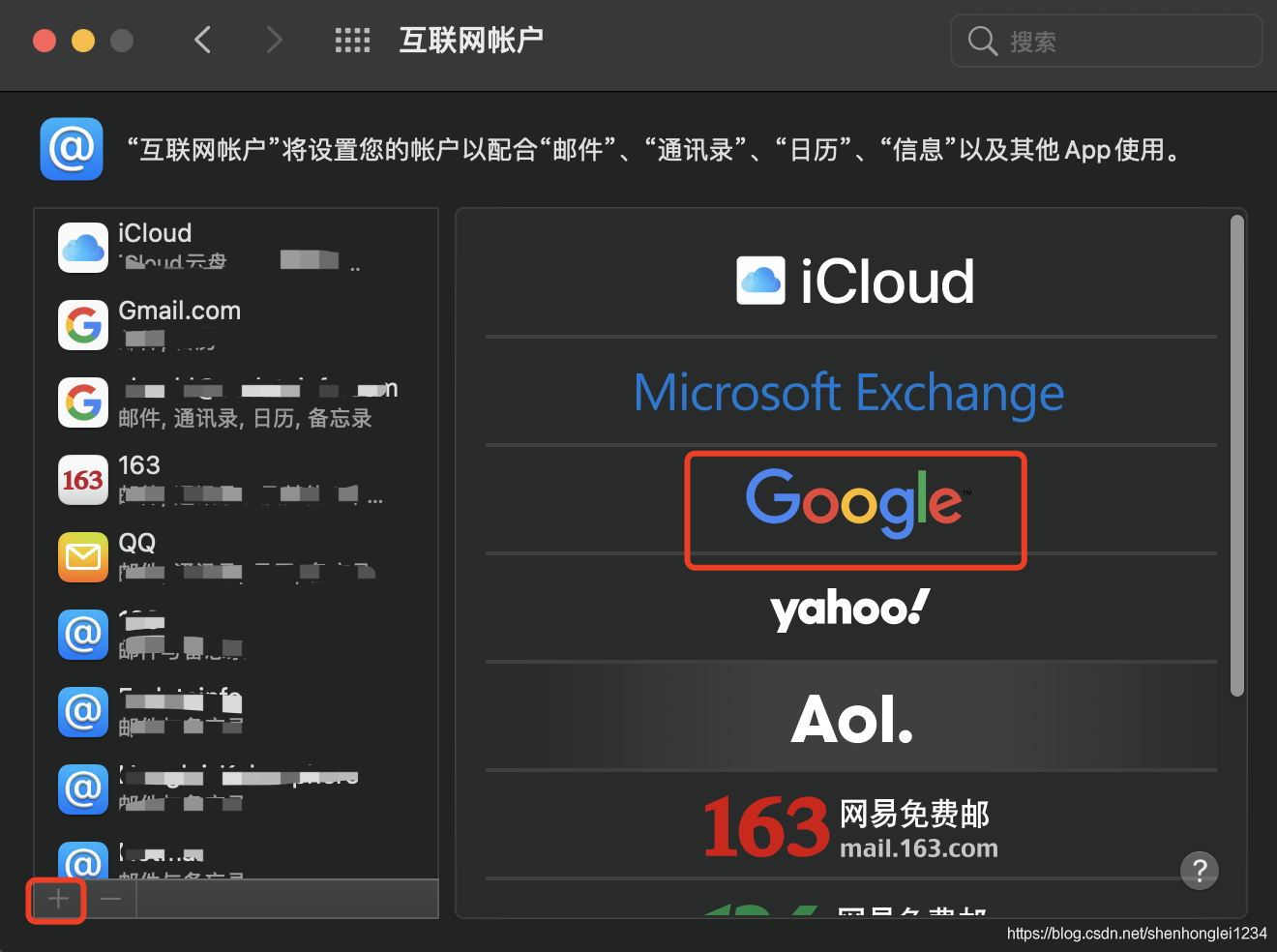Choose yahoo! as the account provider
The height and width of the screenshot is (952, 1277).
point(851,609)
